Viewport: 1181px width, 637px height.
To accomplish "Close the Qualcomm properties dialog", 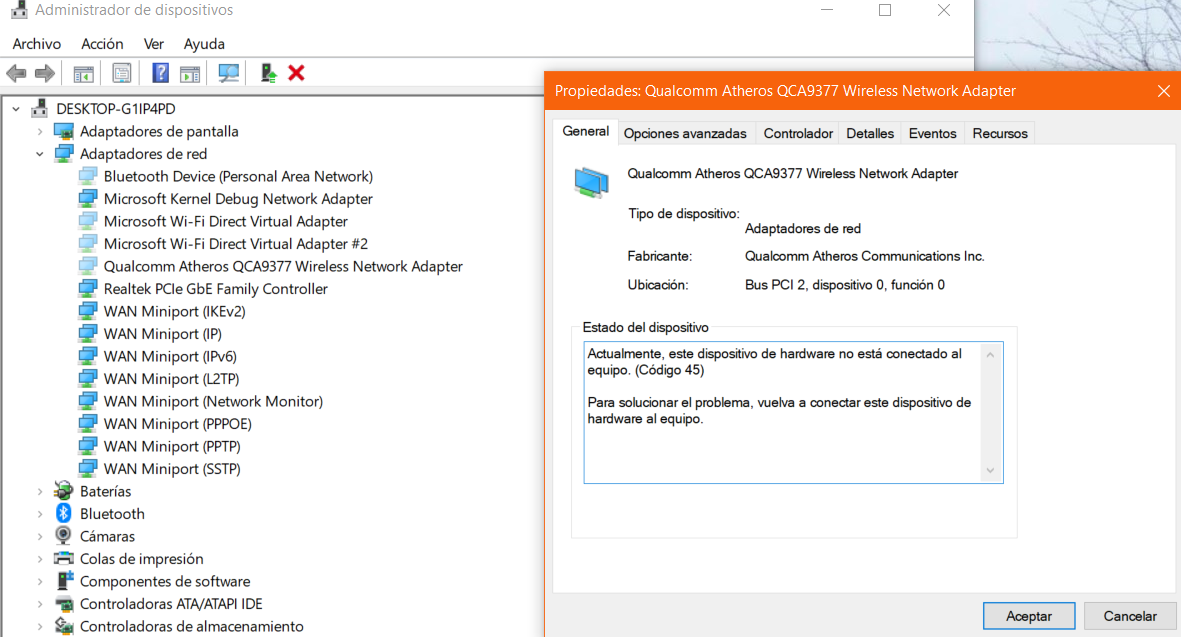I will click(1164, 91).
